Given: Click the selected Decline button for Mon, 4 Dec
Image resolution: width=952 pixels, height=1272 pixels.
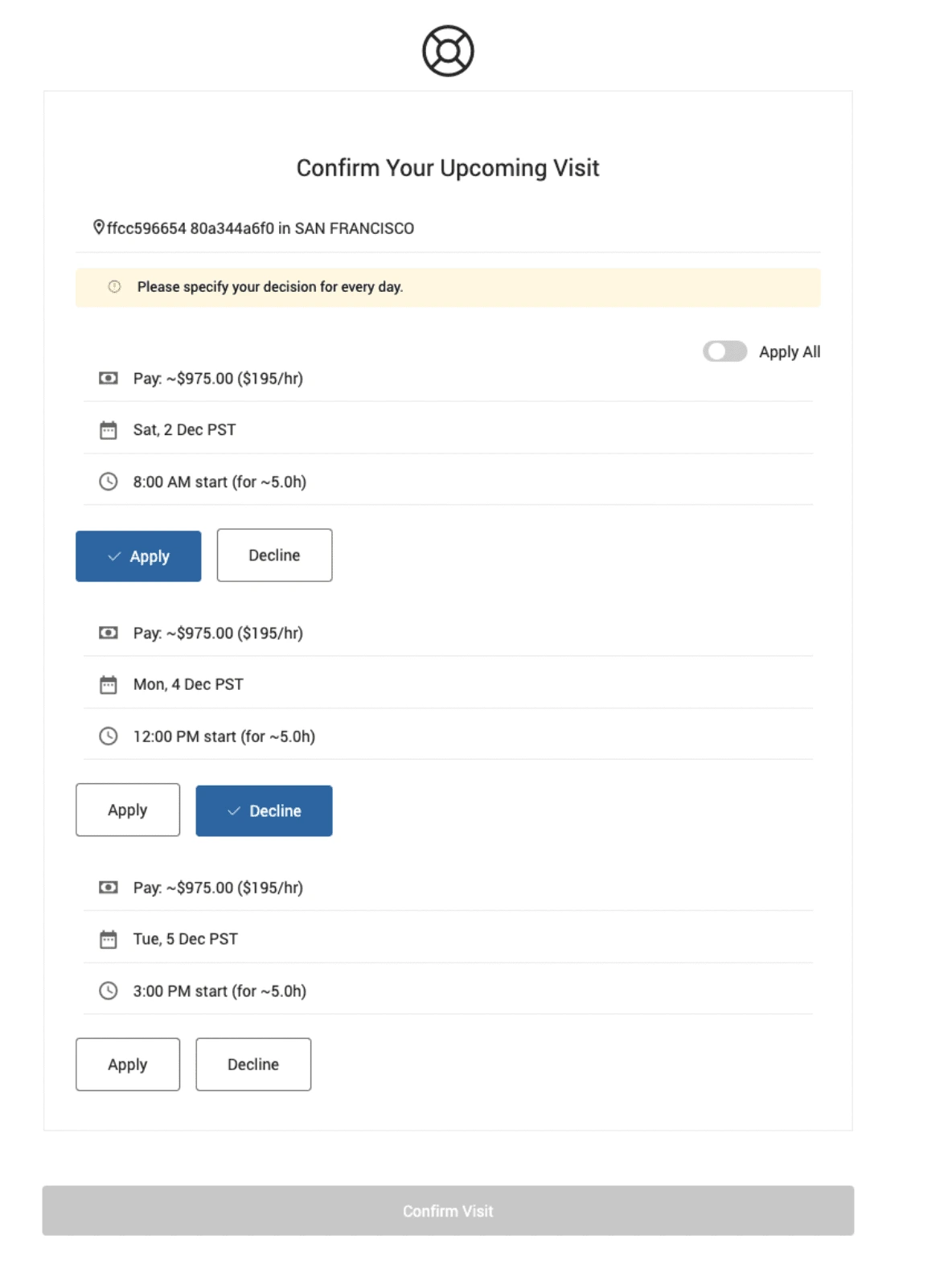Looking at the screenshot, I should coord(264,811).
